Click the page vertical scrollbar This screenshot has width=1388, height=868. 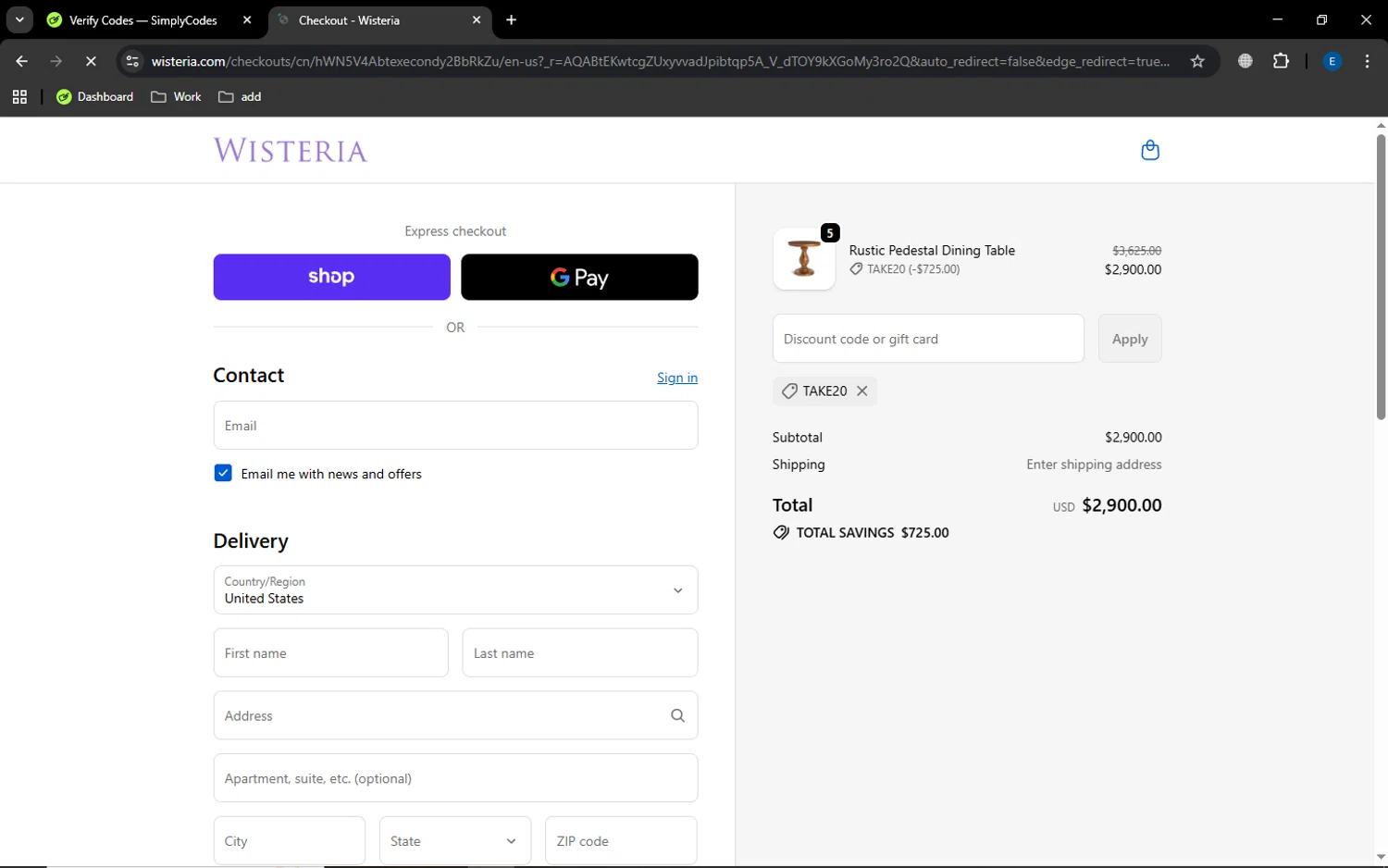(1381, 278)
